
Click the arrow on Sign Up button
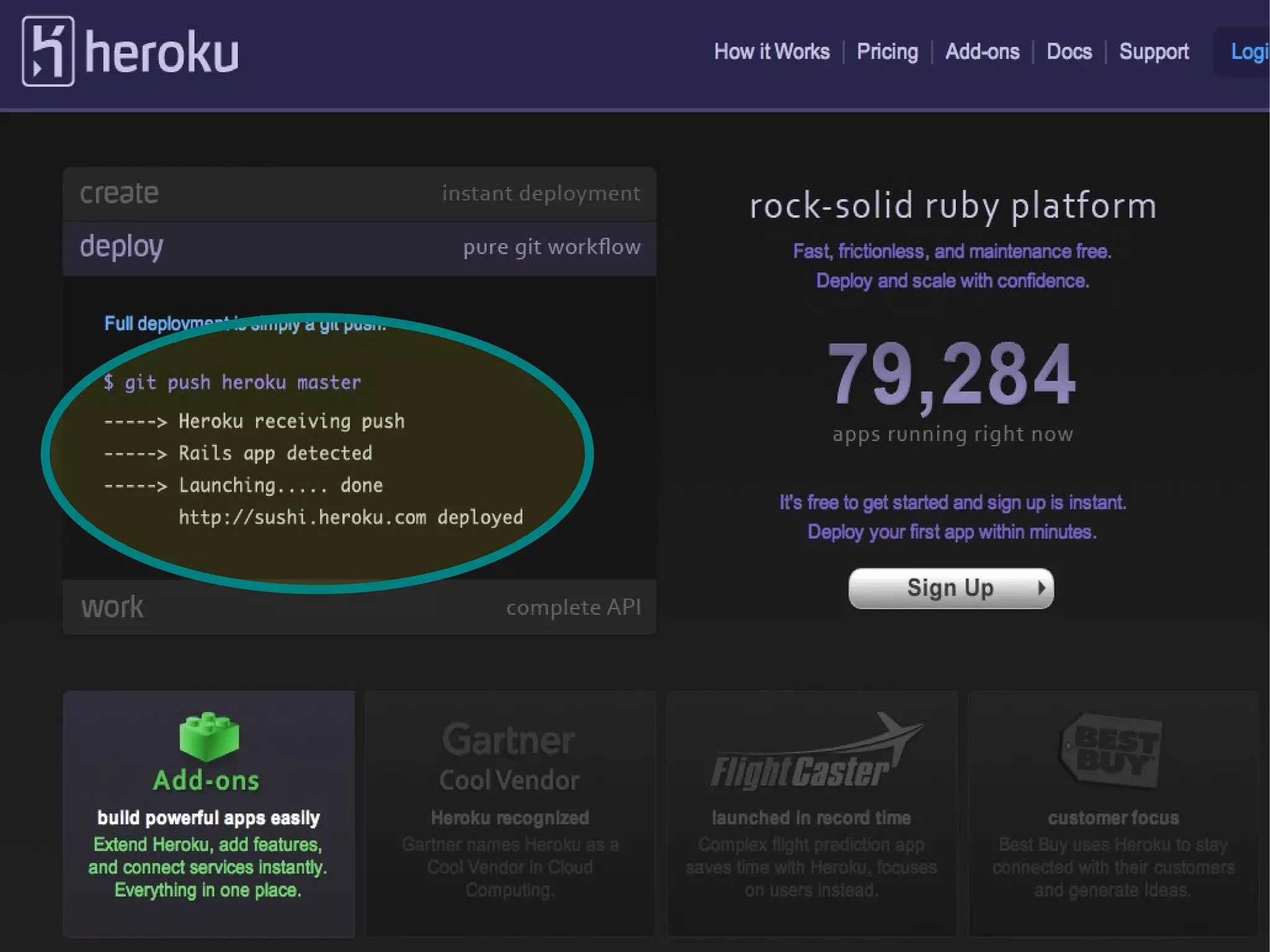click(1042, 588)
